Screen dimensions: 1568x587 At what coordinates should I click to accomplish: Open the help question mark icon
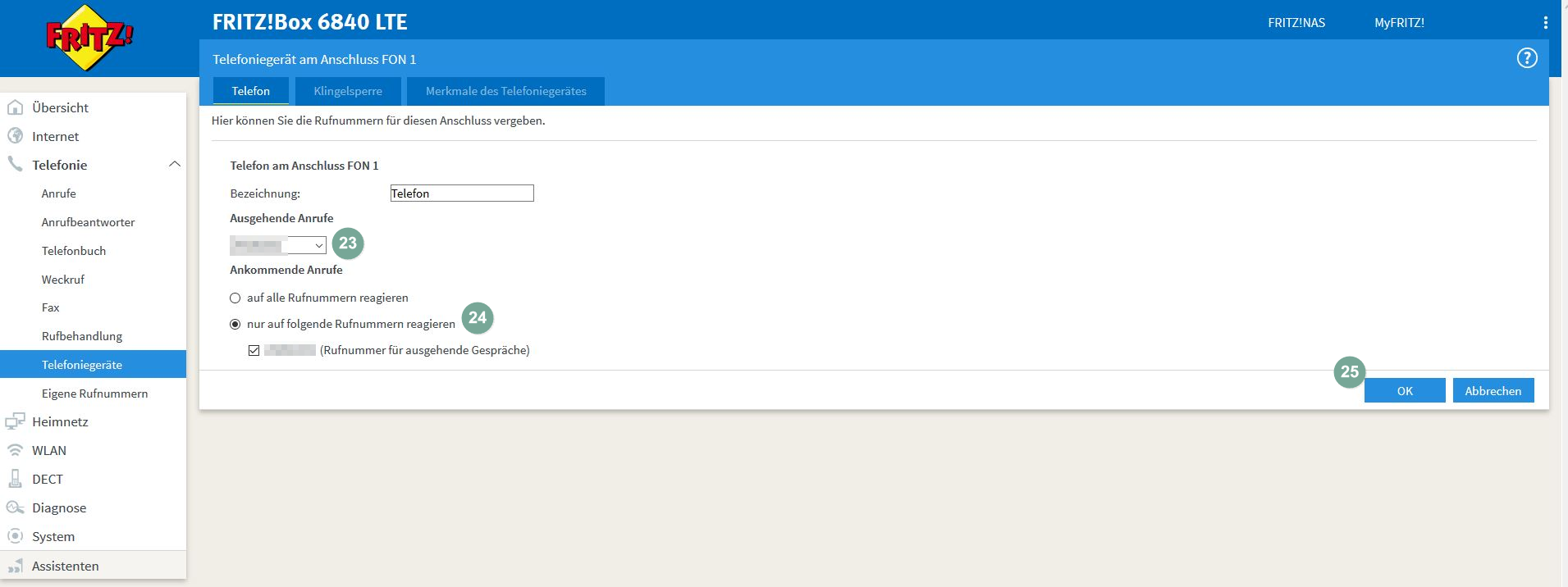pyautogui.click(x=1526, y=58)
